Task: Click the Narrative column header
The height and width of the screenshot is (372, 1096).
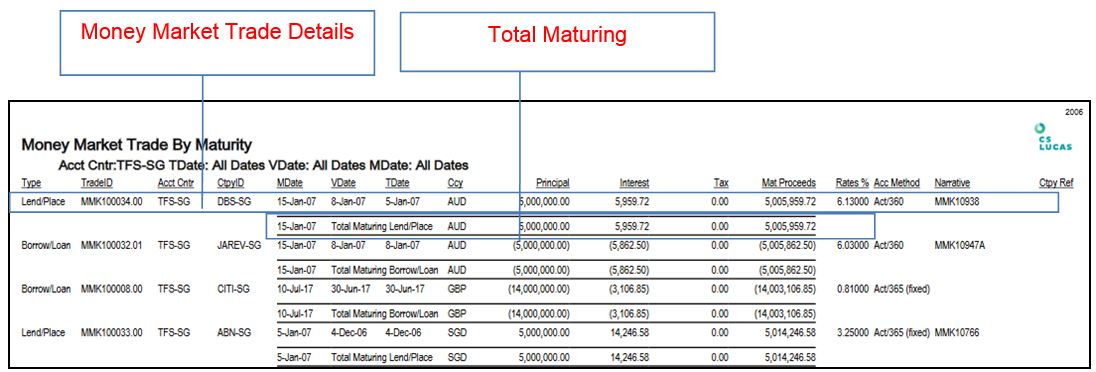Action: (952, 183)
